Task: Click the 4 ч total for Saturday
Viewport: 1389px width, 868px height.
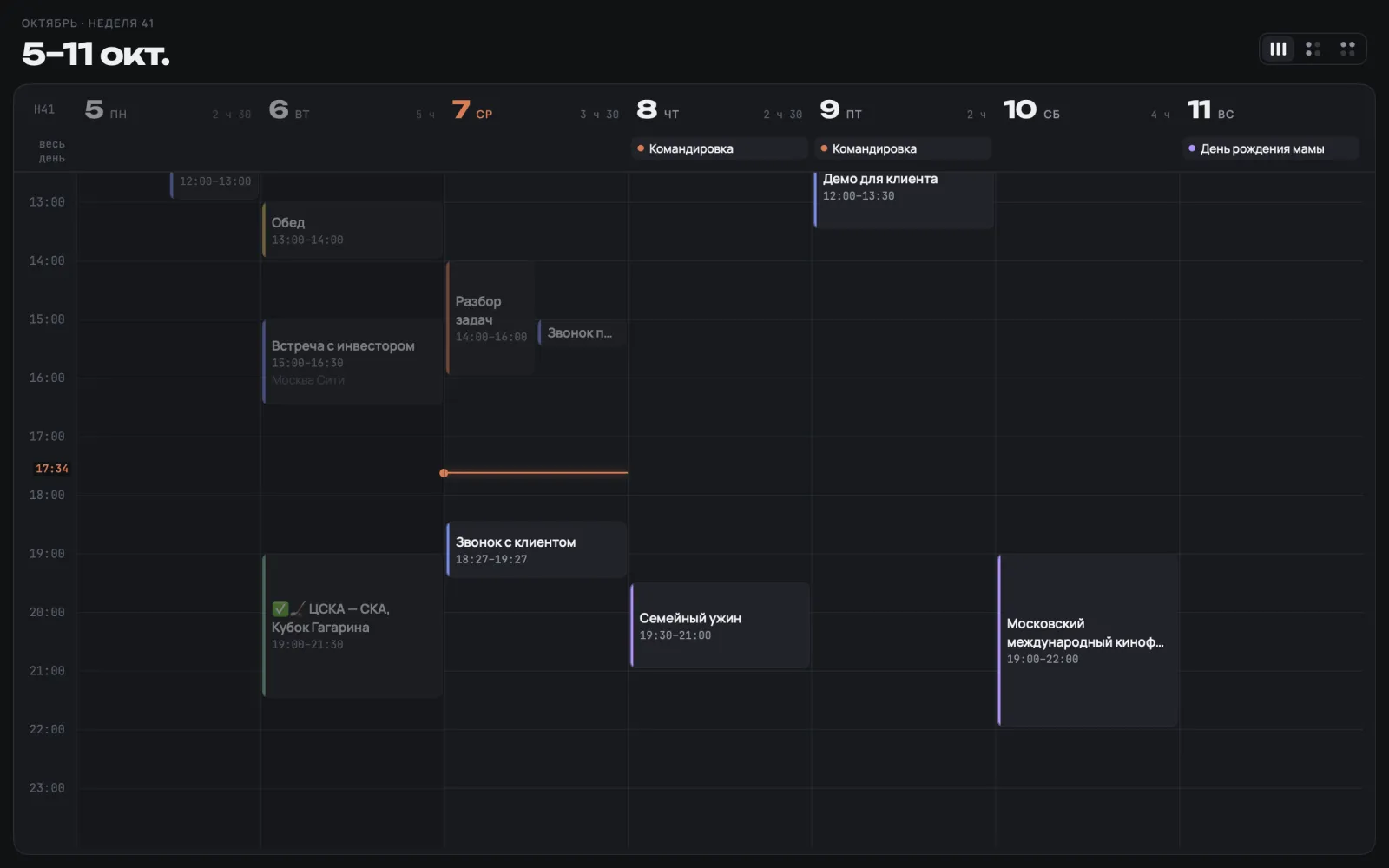Action: click(1160, 115)
